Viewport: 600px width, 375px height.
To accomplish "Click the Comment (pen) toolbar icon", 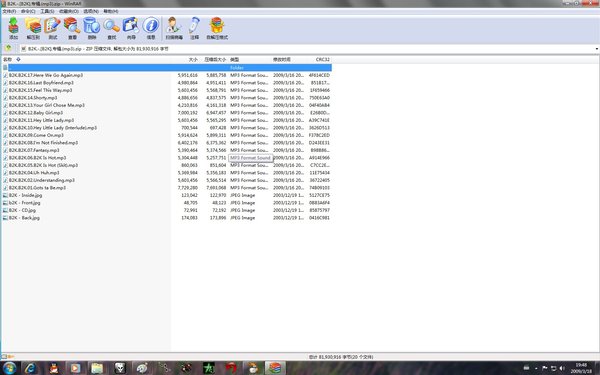I will (194, 29).
